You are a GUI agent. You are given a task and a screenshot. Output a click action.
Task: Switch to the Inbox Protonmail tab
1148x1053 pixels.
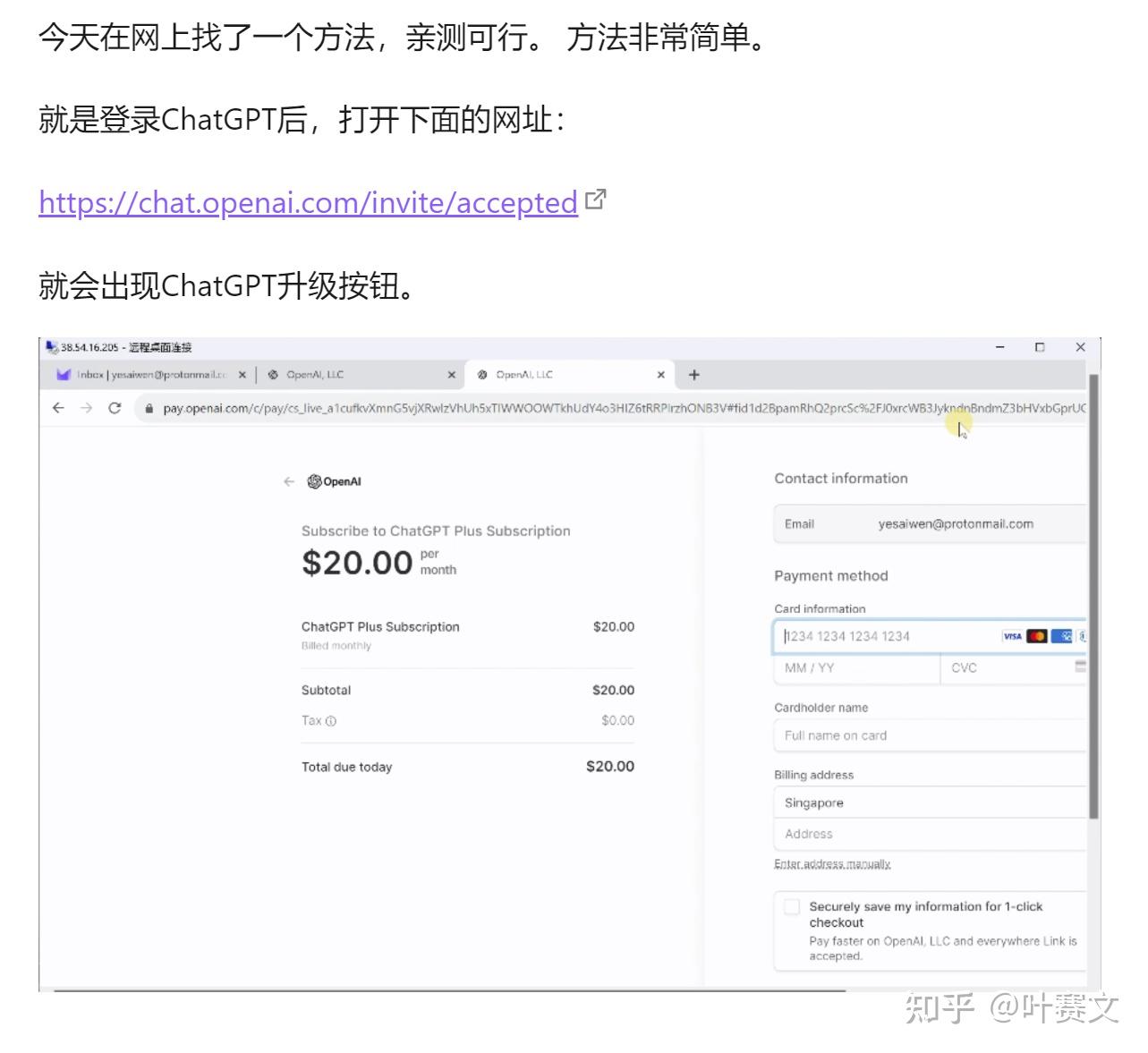(148, 374)
